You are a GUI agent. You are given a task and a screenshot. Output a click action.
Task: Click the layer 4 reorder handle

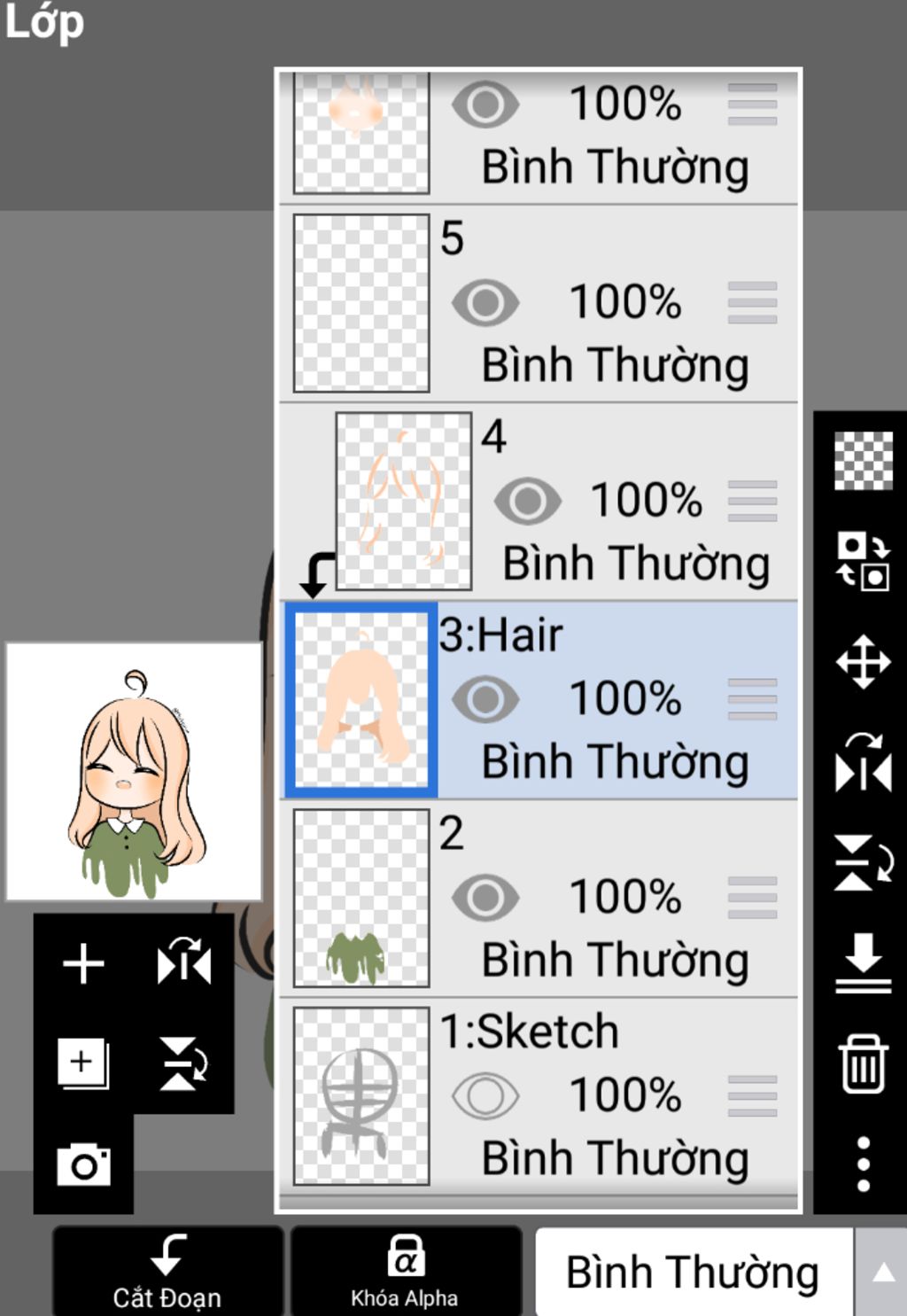tap(752, 502)
